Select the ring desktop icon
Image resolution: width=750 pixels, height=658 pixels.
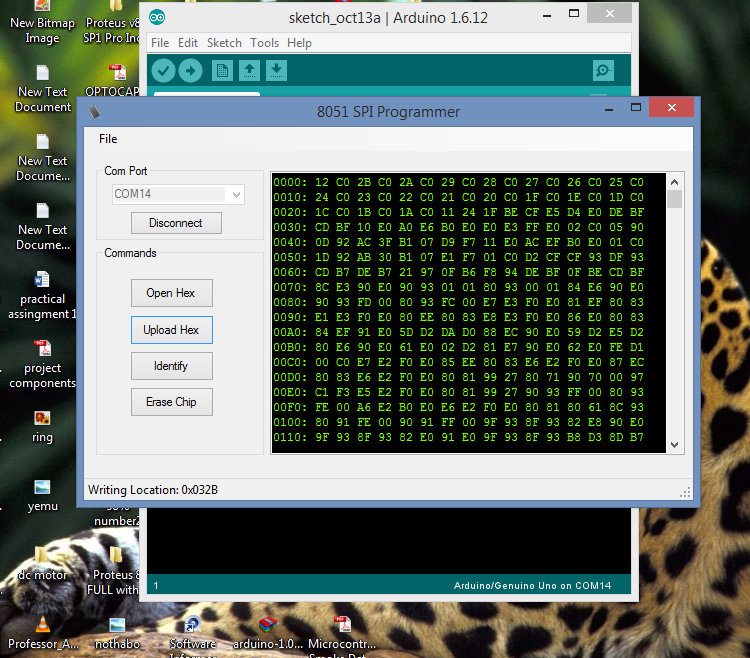coord(42,418)
